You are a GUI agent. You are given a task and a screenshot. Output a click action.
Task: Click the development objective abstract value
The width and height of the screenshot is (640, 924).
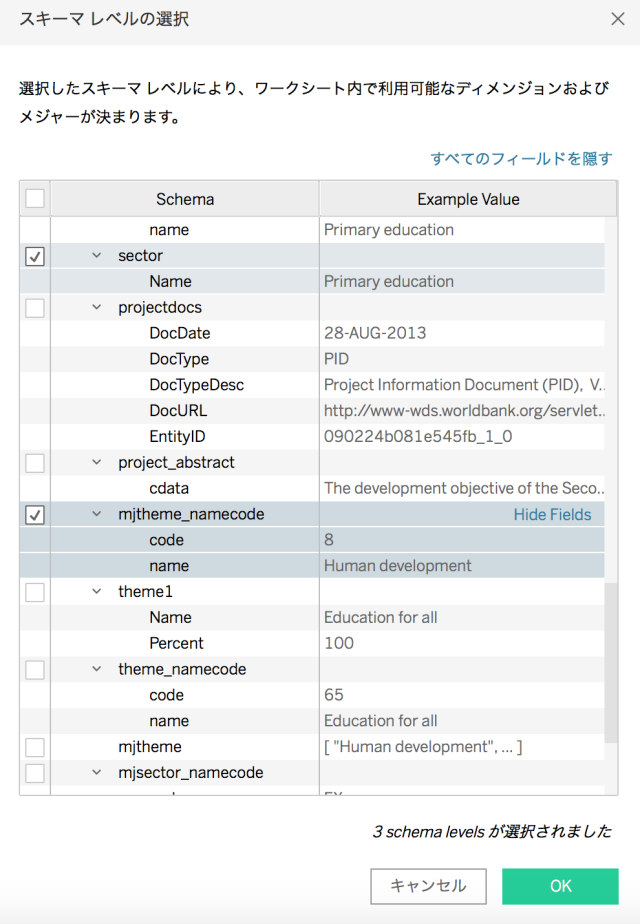point(464,489)
